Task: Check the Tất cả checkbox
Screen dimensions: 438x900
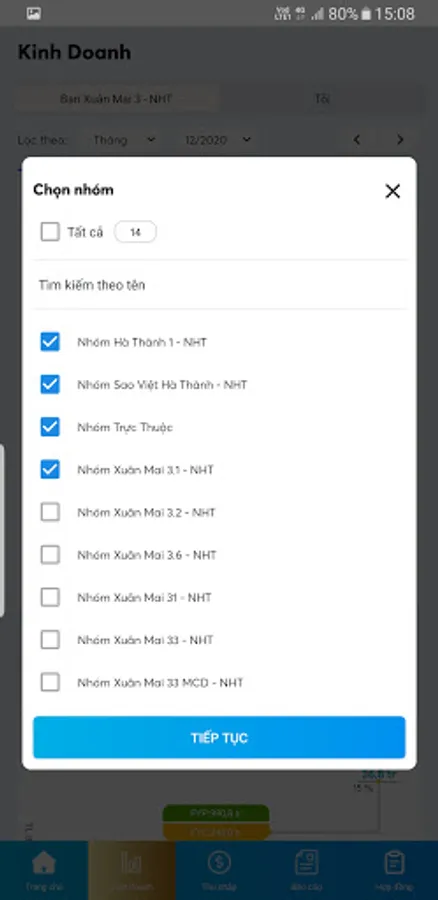Action: pos(50,232)
